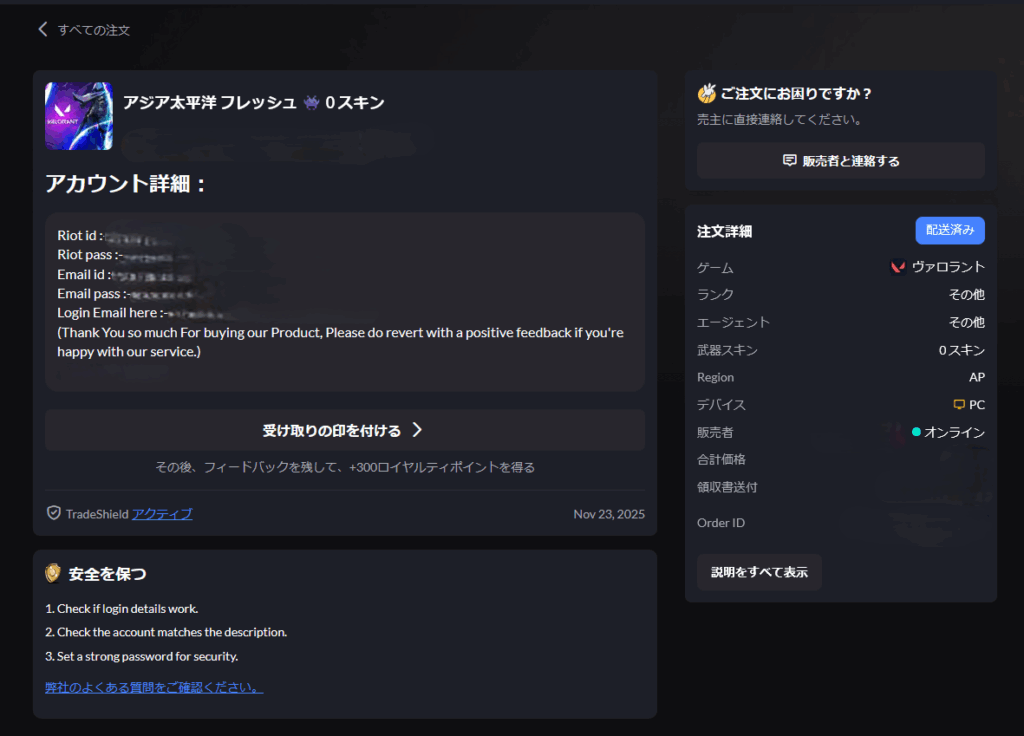The image size is (1024, 736).
Task: Click the shield badge icon beside 安全を保つ
Action: click(54, 573)
